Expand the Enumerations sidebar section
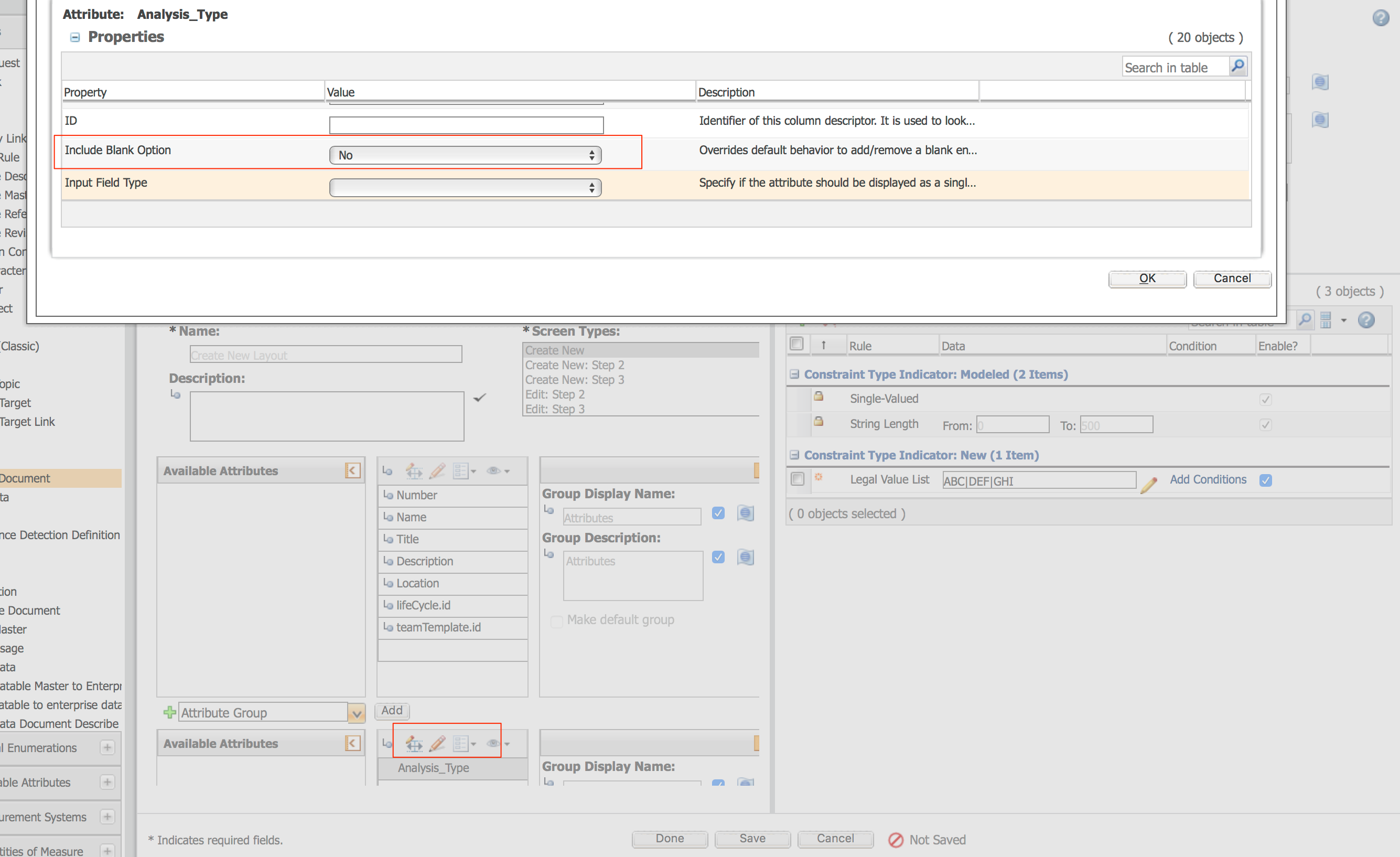Screen dimensions: 1400x857 [x=107, y=747]
